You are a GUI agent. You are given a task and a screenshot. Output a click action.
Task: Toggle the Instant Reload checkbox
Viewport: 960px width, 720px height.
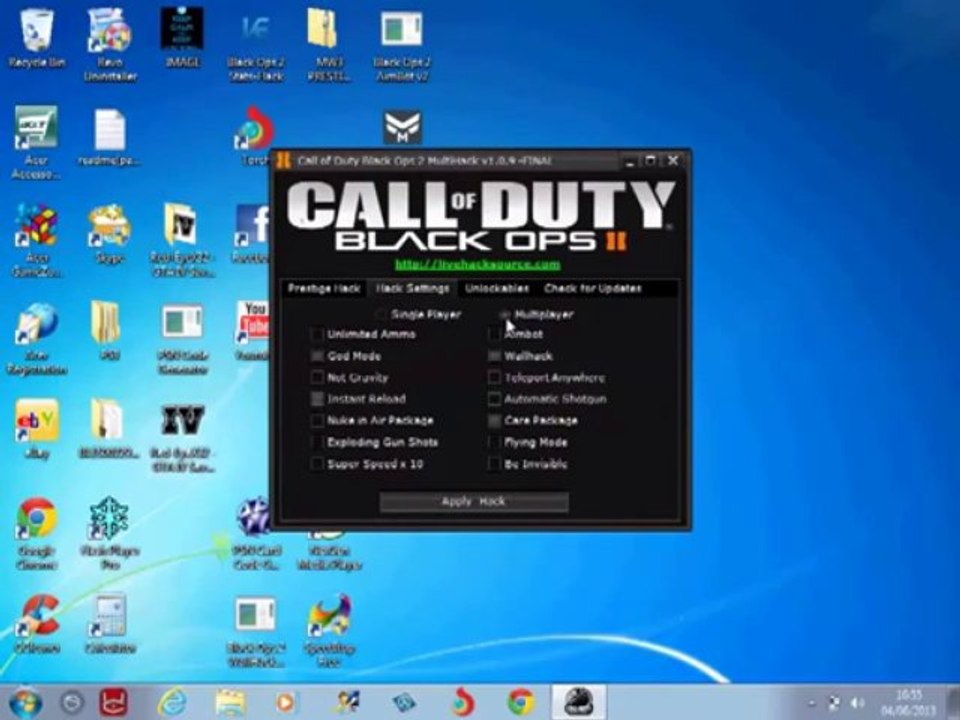tap(317, 399)
